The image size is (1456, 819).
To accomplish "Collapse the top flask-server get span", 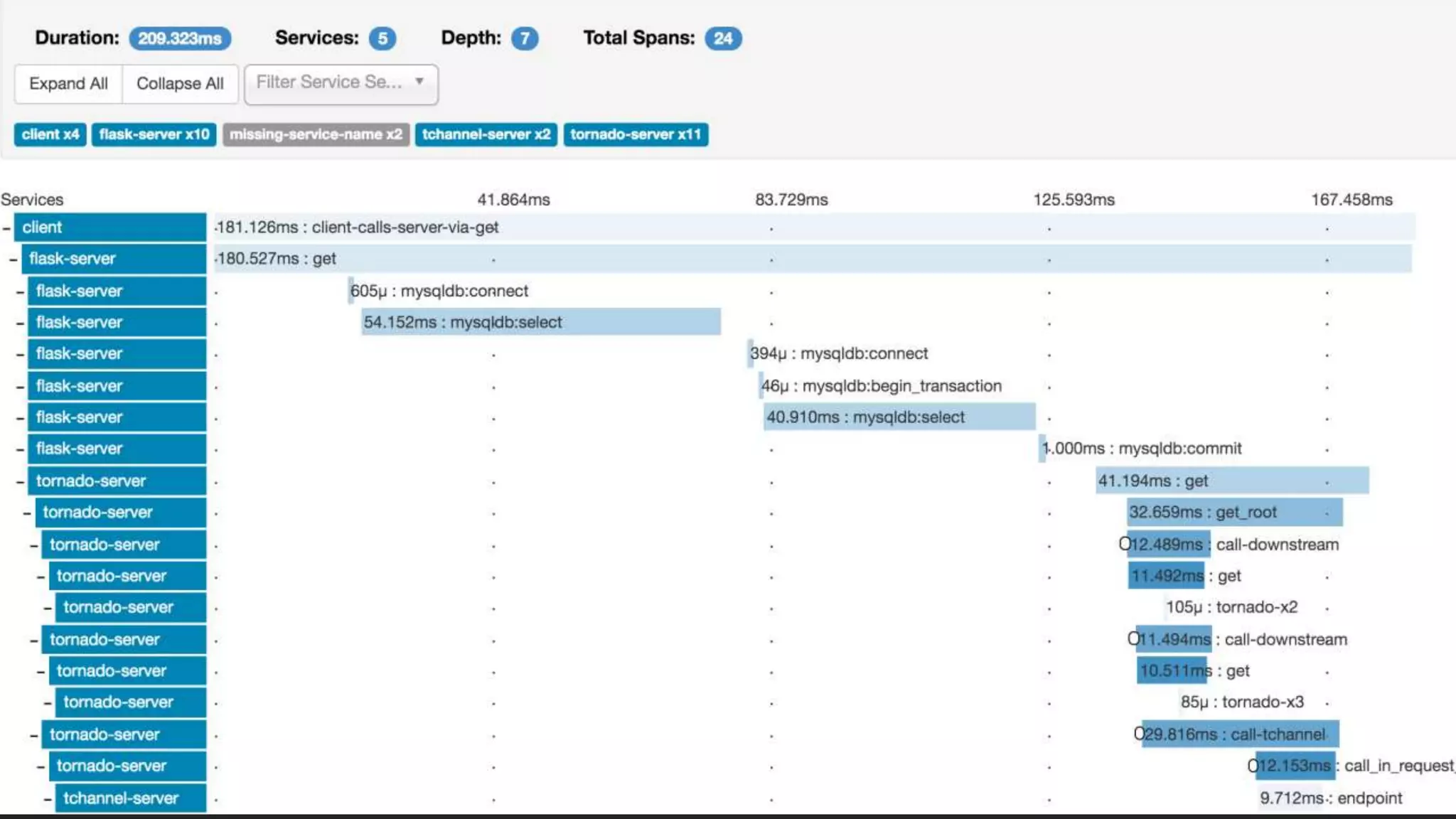I will [14, 259].
